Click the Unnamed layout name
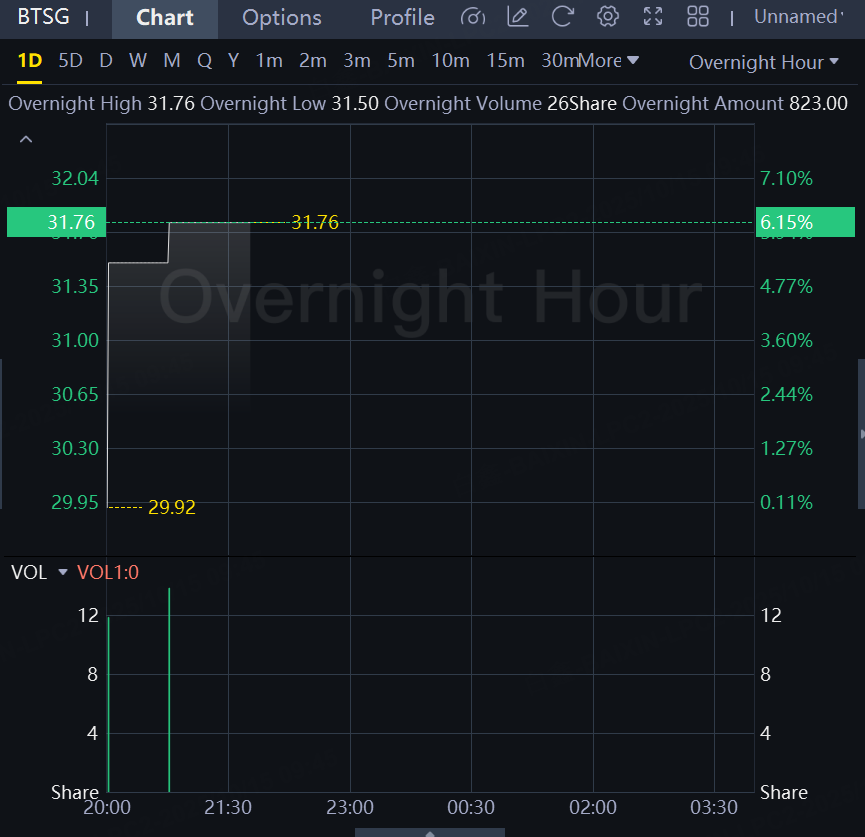The height and width of the screenshot is (837, 865). (798, 17)
